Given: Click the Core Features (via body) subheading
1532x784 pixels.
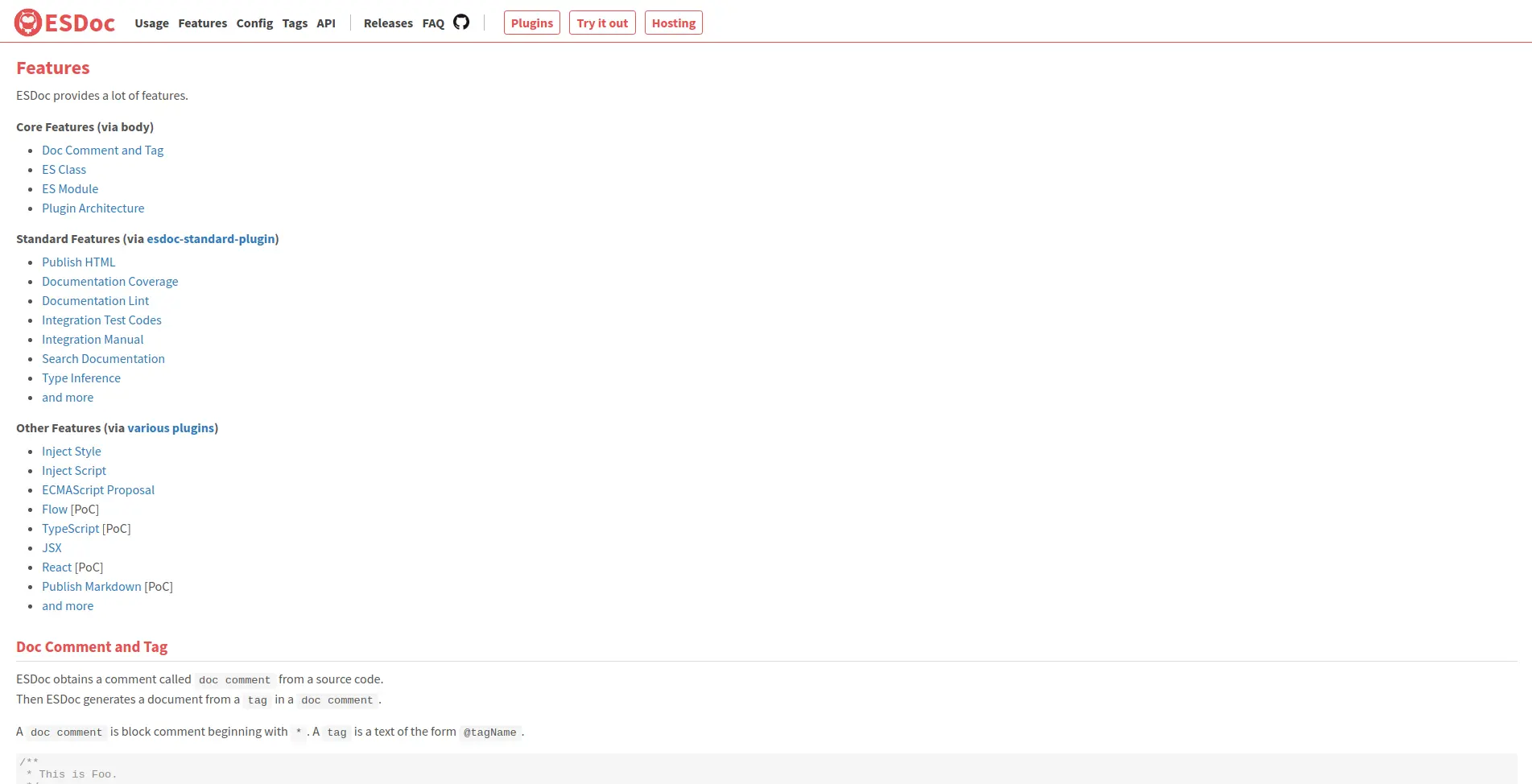Looking at the screenshot, I should (85, 127).
